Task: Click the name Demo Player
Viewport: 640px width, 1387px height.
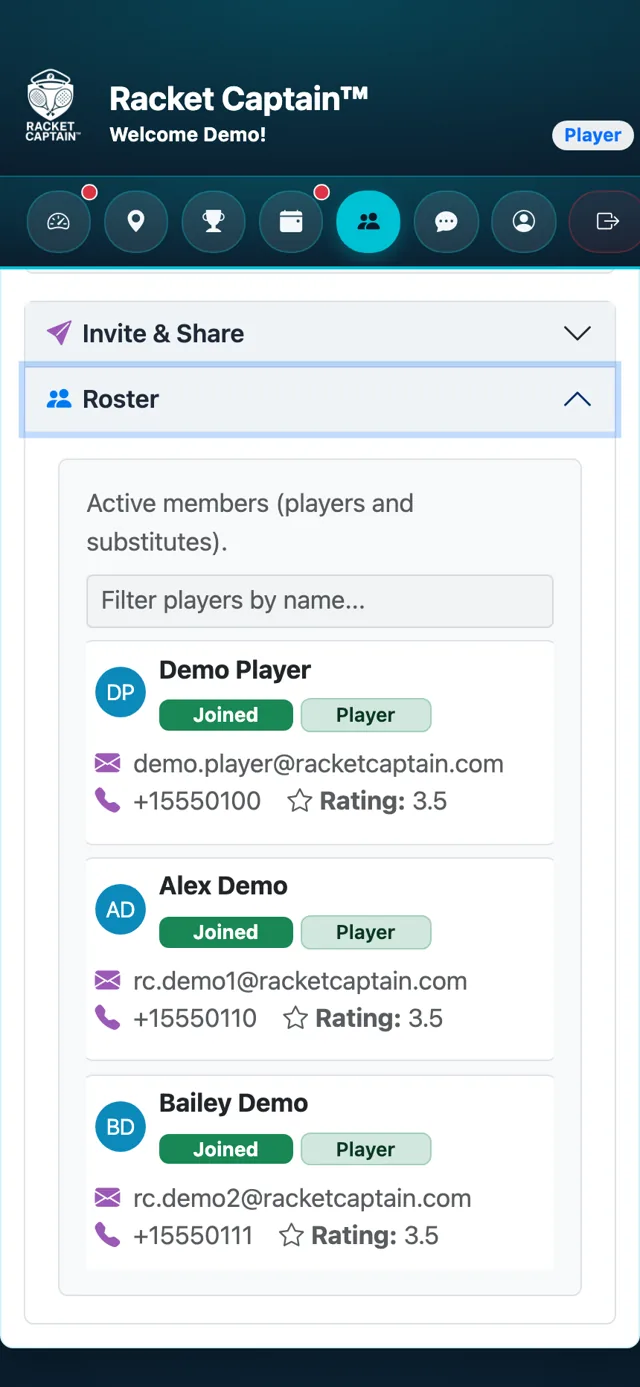Action: (235, 670)
